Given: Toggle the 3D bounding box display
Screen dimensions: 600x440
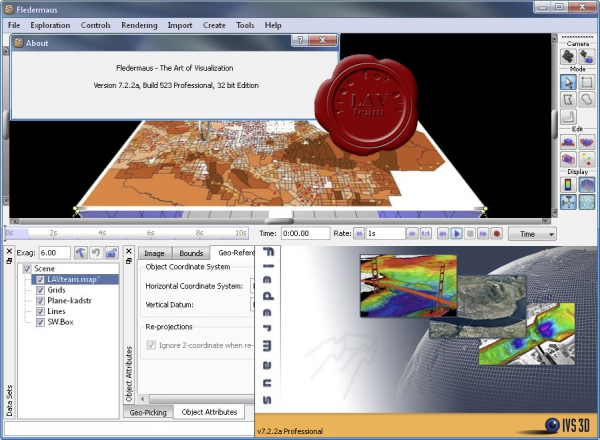Looking at the screenshot, I should [586, 185].
